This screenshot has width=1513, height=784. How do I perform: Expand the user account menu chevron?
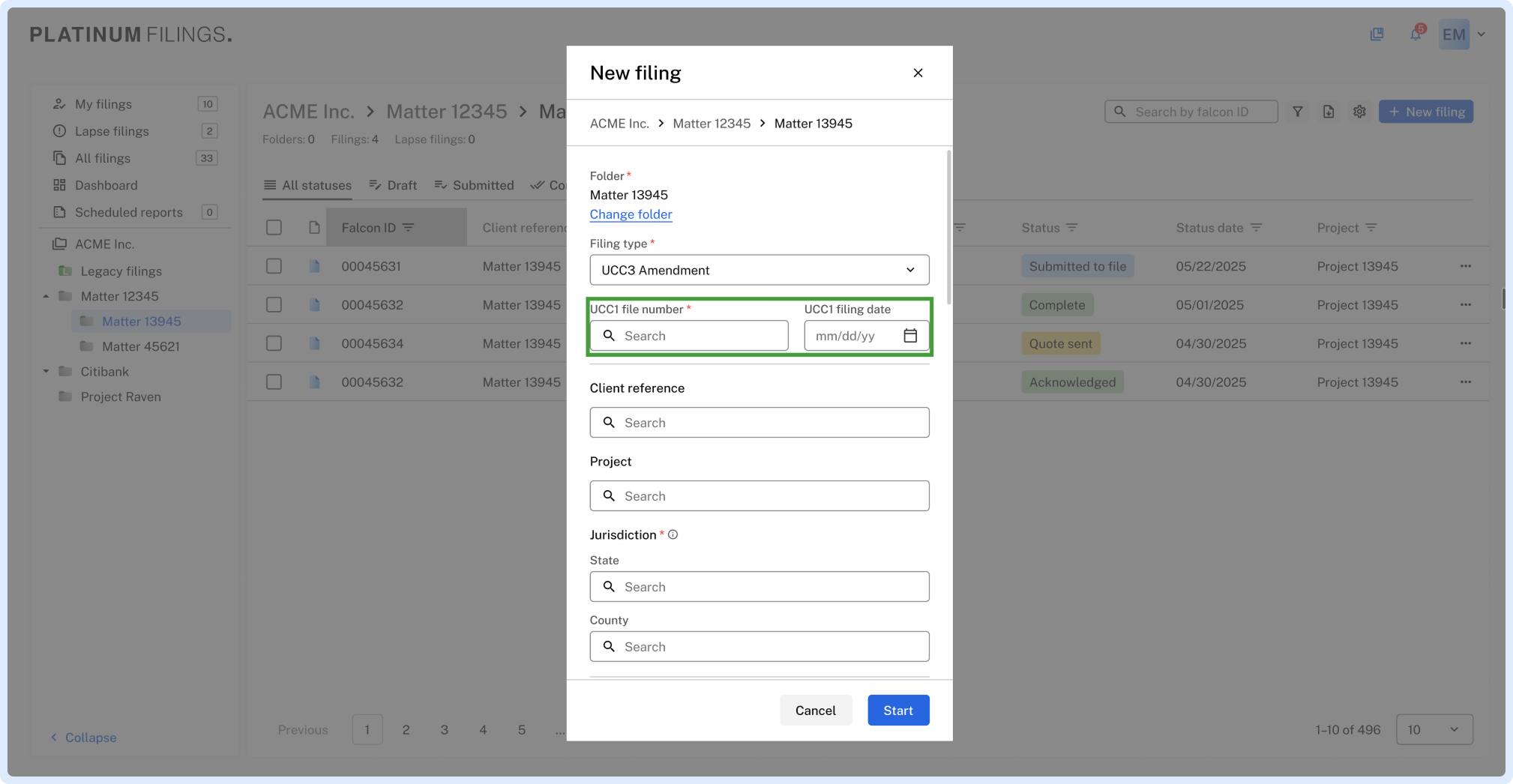click(1482, 34)
